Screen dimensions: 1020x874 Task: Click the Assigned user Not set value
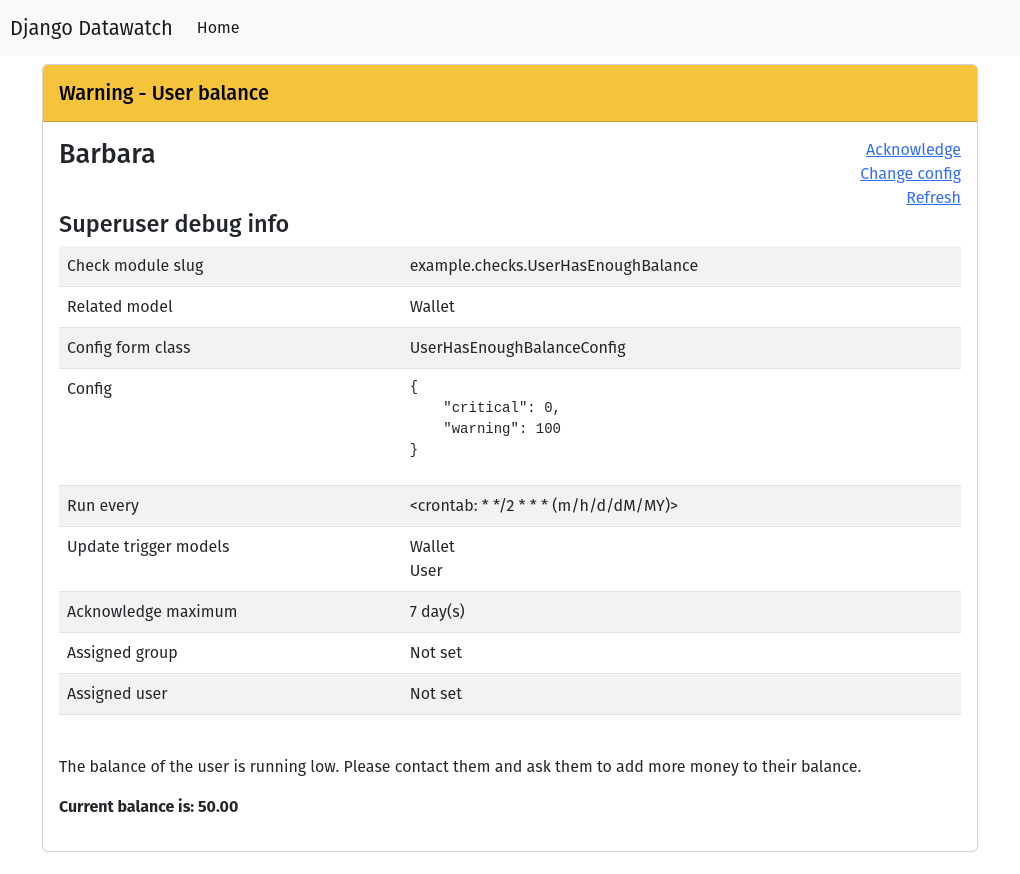coord(436,694)
